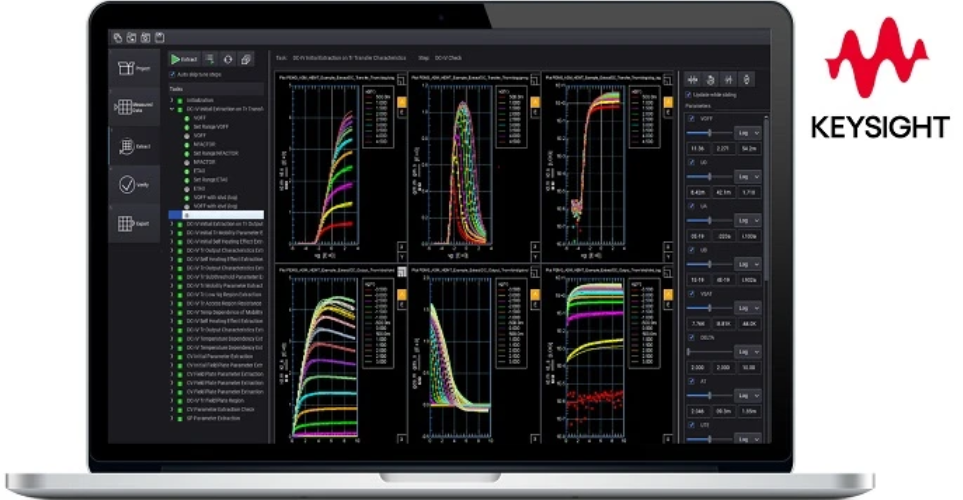963x500 pixels.
Task: Open the Export sidebar section
Action: [134, 224]
